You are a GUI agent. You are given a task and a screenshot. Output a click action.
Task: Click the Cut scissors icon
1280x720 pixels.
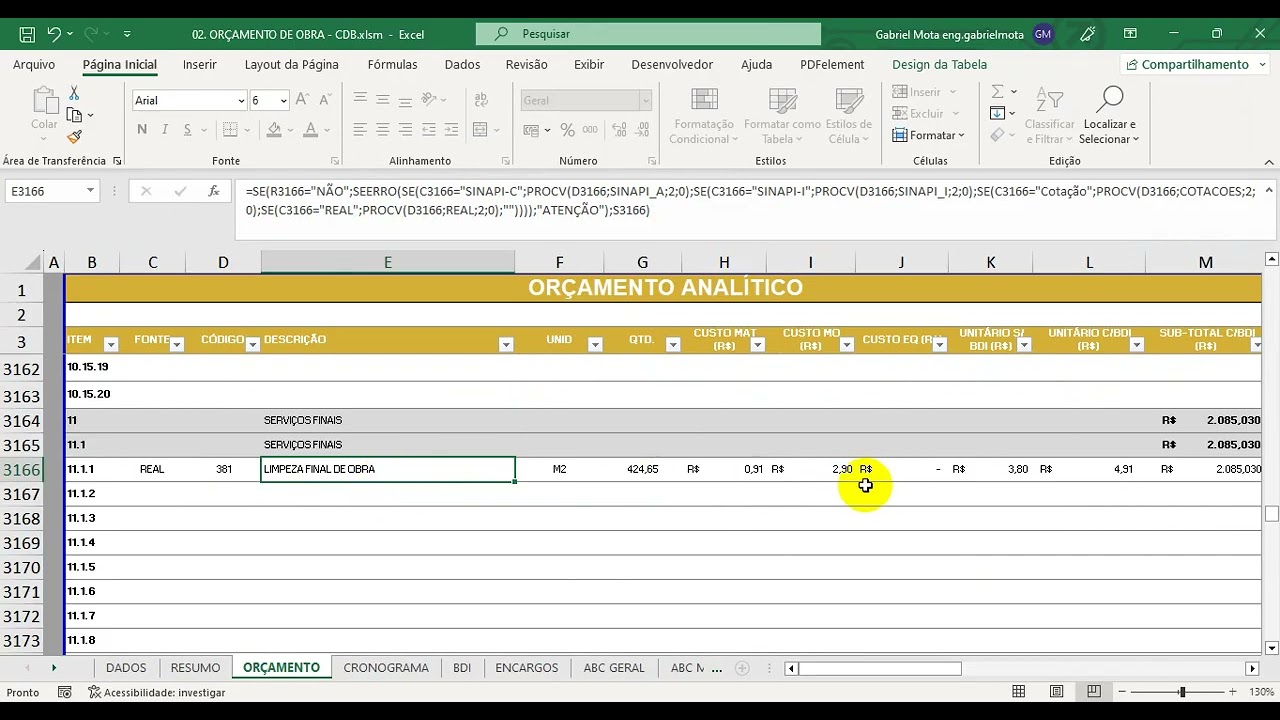pyautogui.click(x=74, y=93)
